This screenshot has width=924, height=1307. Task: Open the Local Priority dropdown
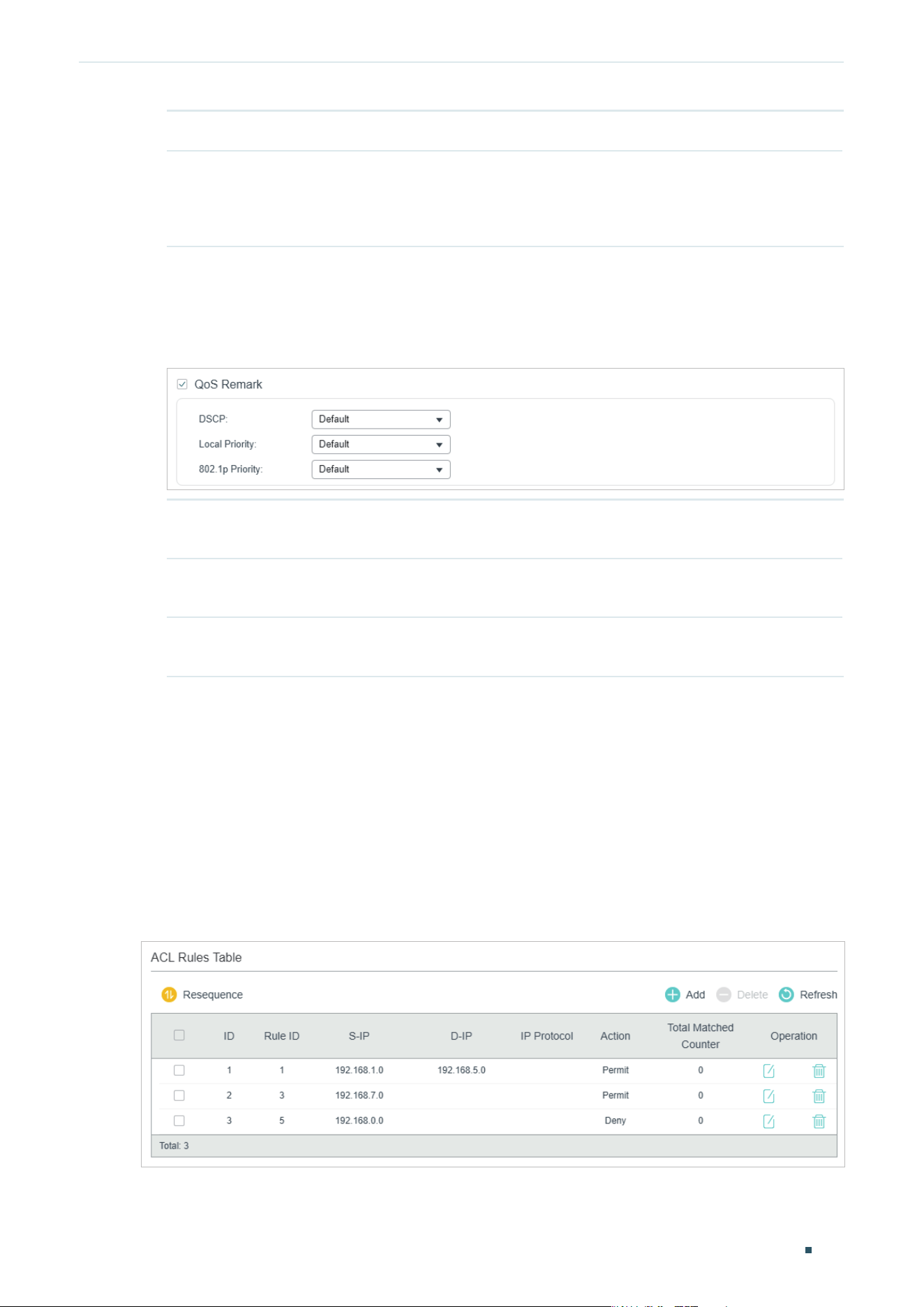381,445
